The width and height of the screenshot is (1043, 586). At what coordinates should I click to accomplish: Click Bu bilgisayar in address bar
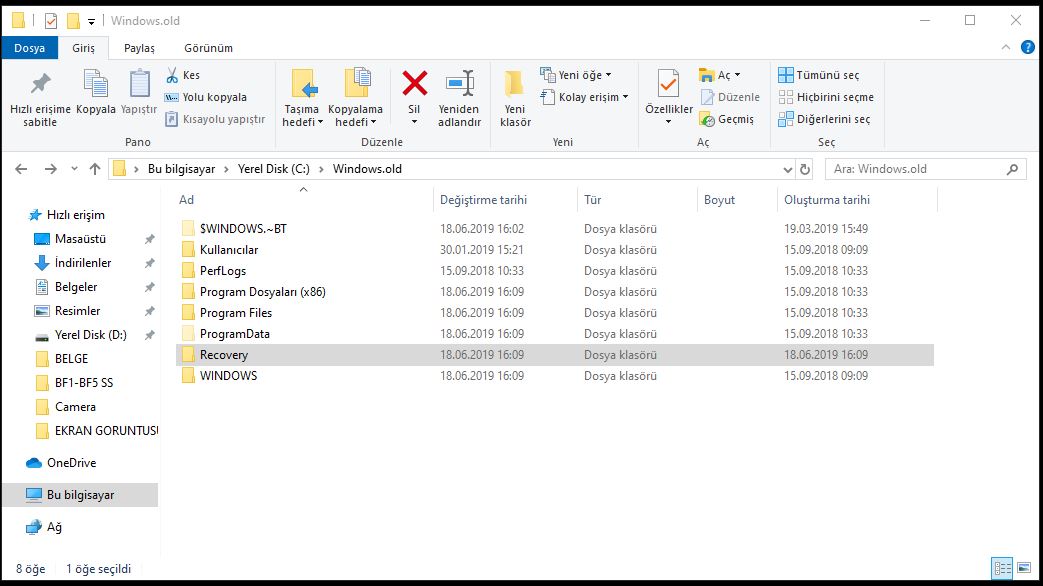tap(182, 169)
